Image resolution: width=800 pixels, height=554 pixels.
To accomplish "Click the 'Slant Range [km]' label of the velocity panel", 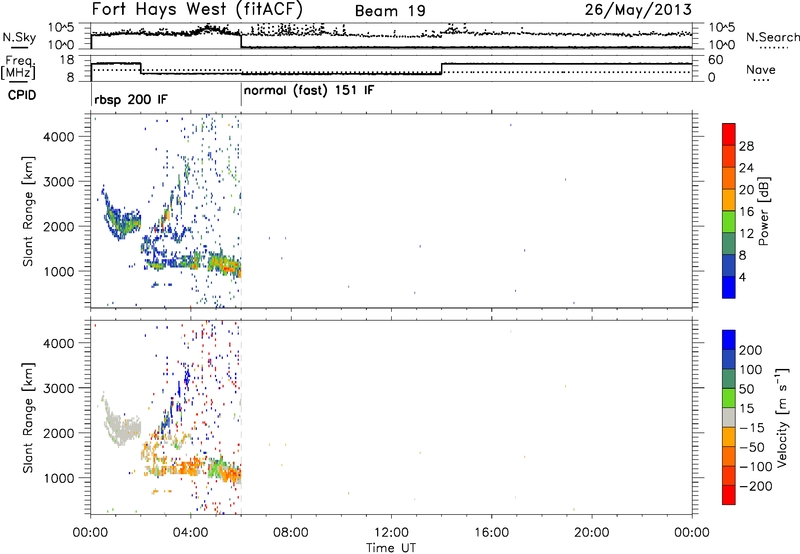I will point(28,418).
